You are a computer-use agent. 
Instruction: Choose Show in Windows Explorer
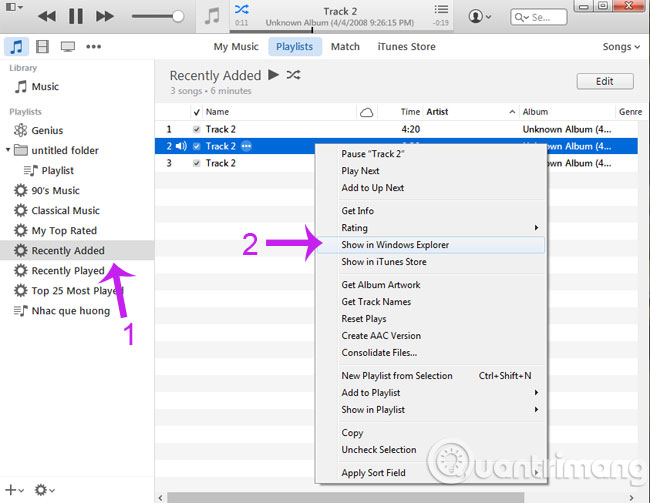(430, 245)
